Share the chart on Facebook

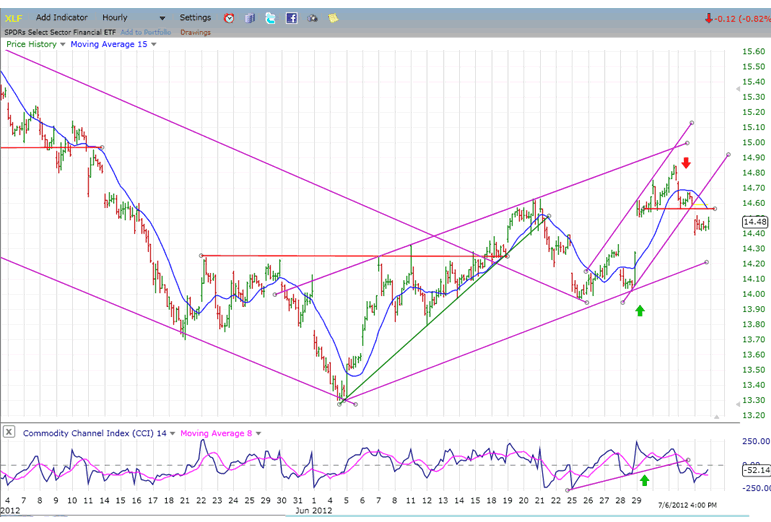point(291,18)
